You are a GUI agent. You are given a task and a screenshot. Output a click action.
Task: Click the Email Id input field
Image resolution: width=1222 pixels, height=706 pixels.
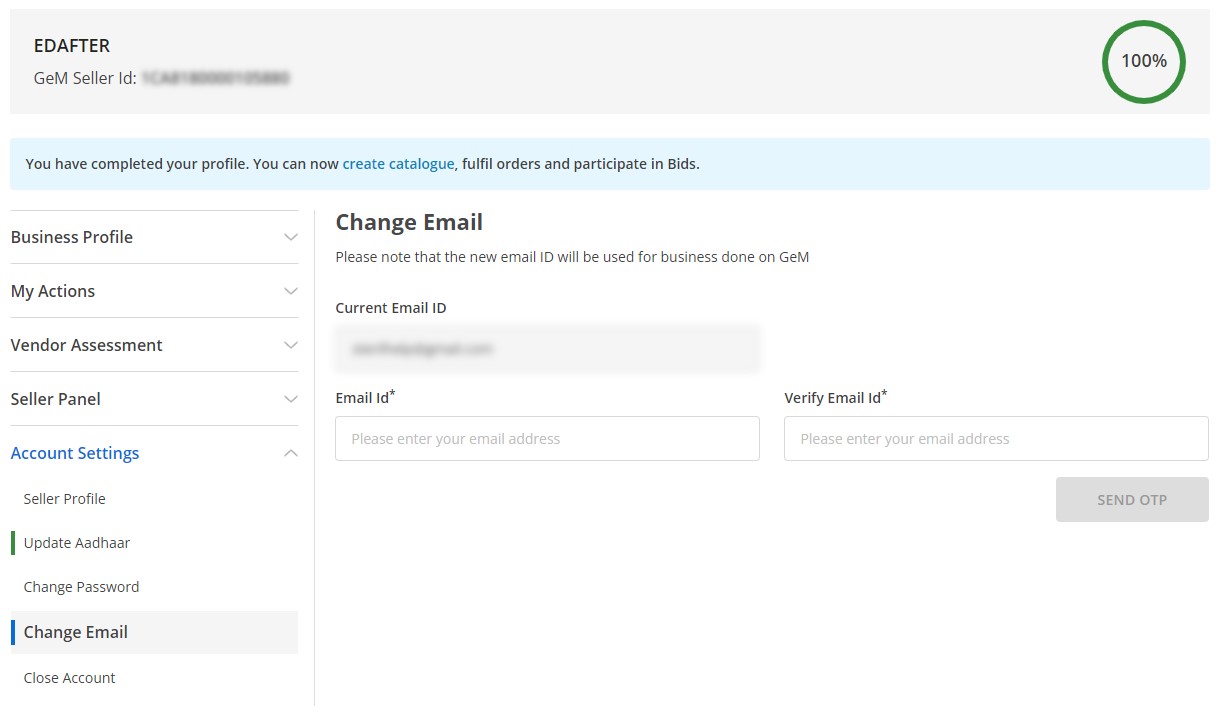tap(547, 438)
